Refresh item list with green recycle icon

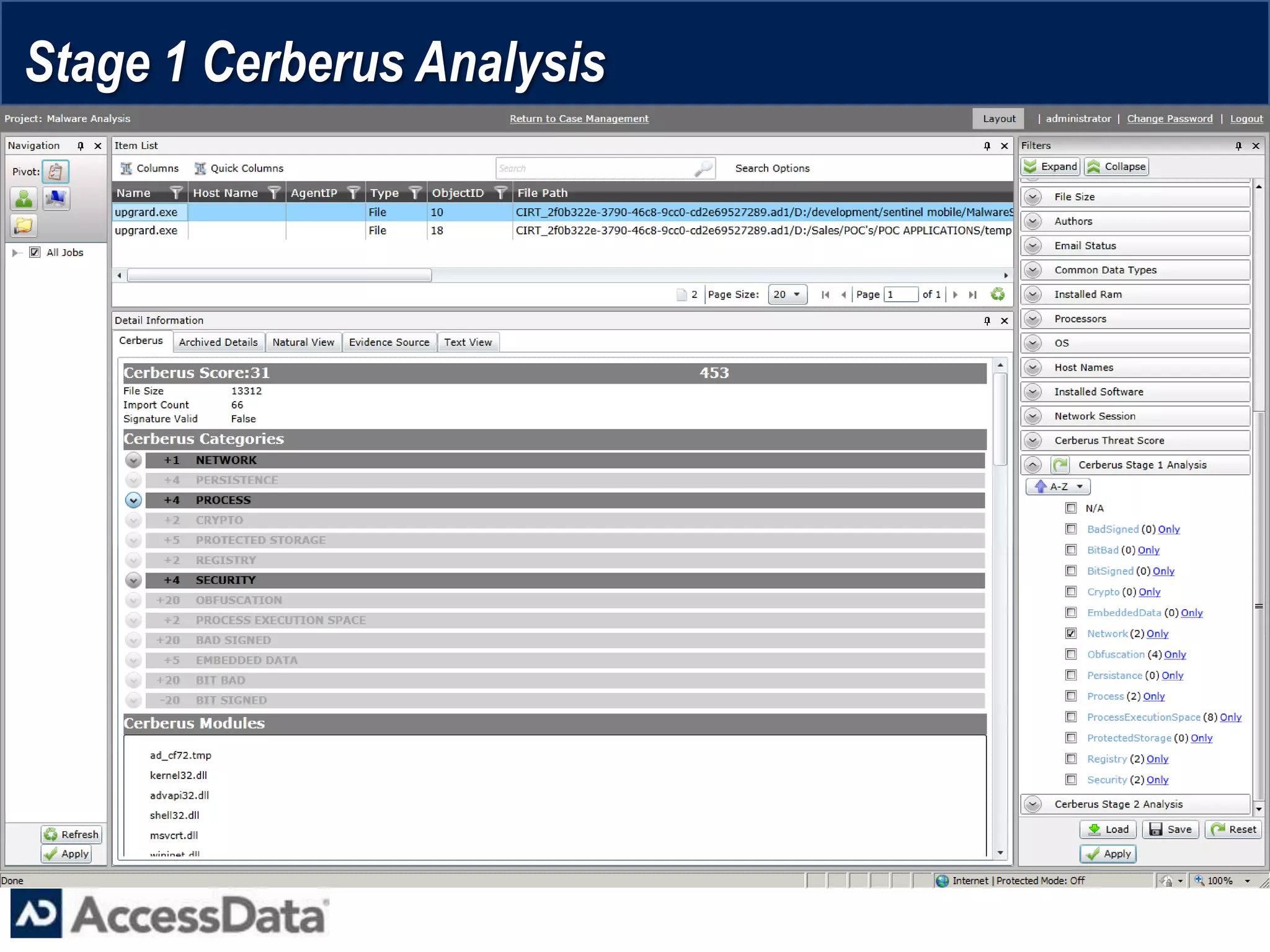pos(998,294)
